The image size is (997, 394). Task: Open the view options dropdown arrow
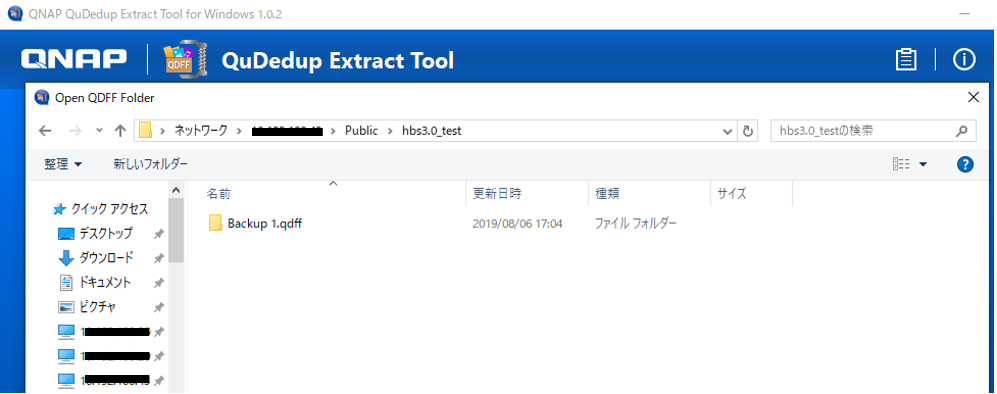click(x=923, y=165)
